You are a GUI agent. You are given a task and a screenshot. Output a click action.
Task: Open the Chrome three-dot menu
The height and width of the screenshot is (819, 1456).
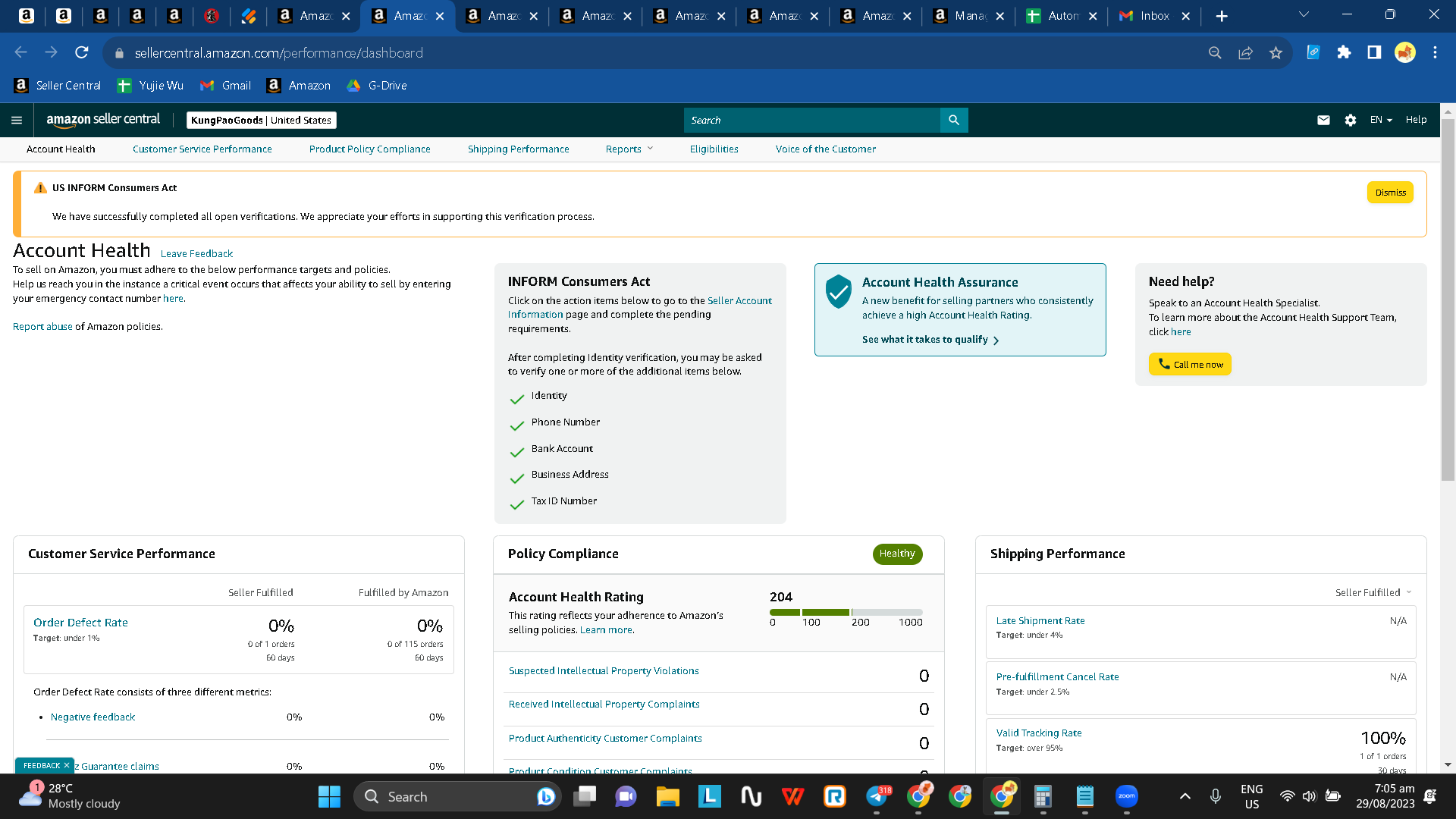[x=1435, y=52]
